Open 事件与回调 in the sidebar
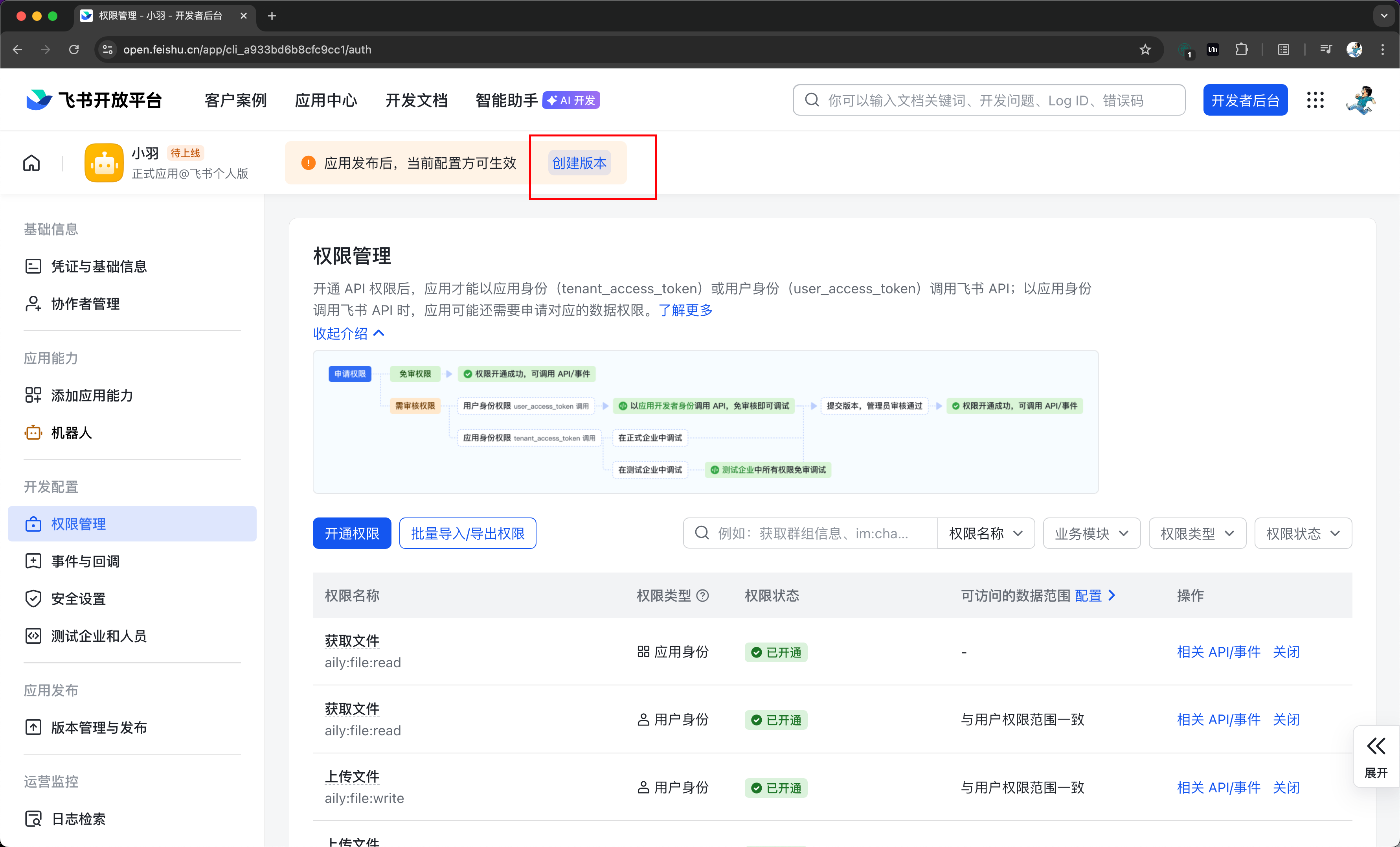 [x=85, y=561]
